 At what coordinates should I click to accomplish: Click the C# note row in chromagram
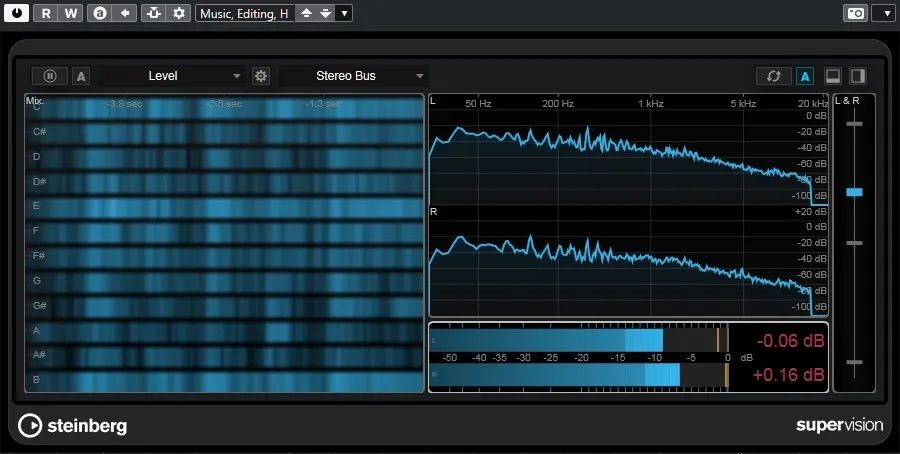[224, 133]
